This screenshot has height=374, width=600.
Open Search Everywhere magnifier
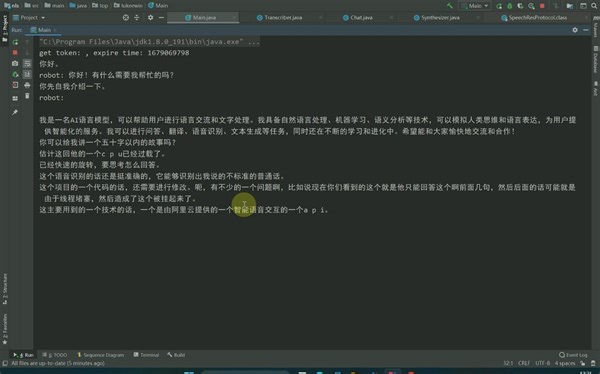pyautogui.click(x=594, y=6)
